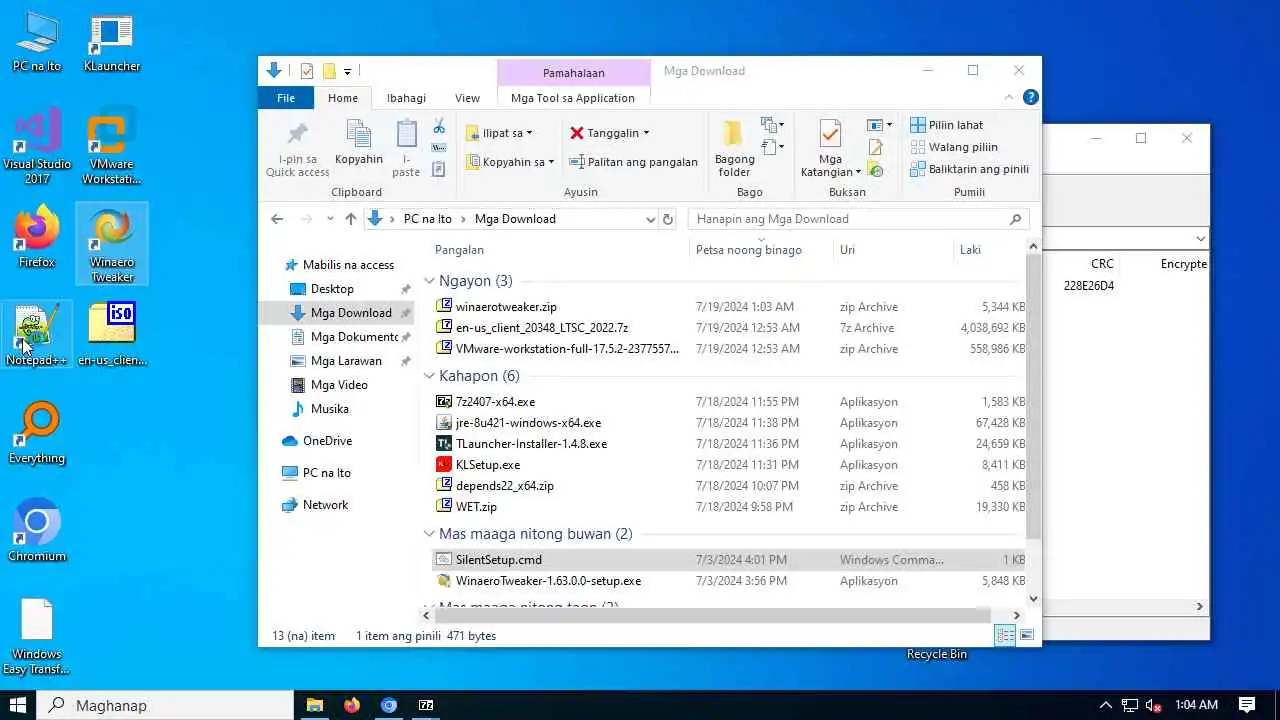Open the help question mark icon
The width and height of the screenshot is (1280, 720).
[1030, 97]
